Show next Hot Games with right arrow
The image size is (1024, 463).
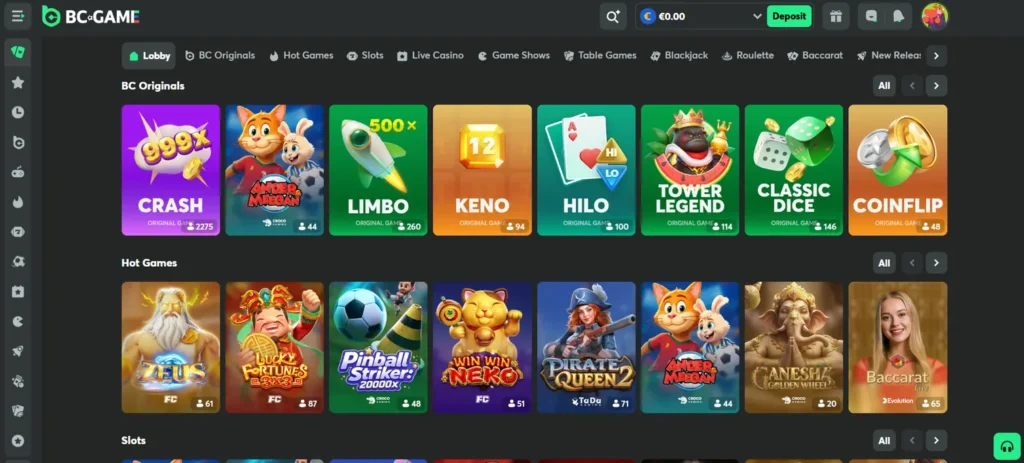coord(936,263)
